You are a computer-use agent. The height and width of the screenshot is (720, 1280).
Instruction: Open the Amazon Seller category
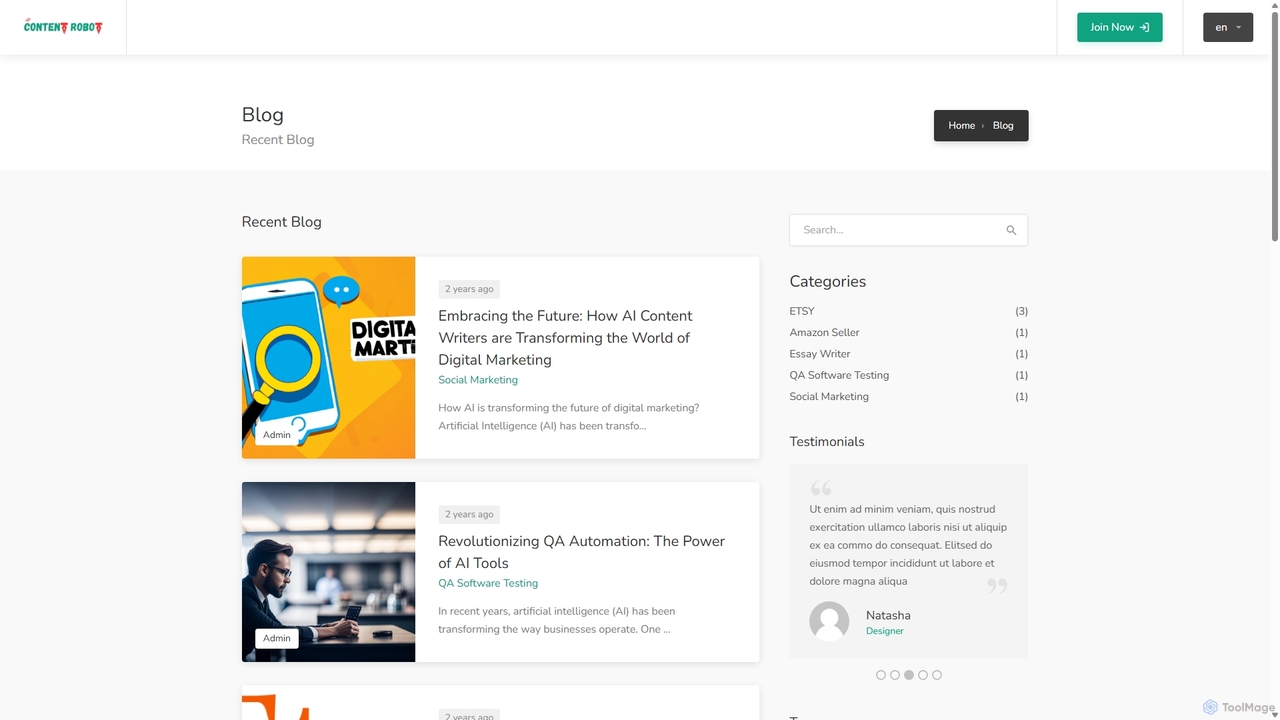[x=824, y=332]
